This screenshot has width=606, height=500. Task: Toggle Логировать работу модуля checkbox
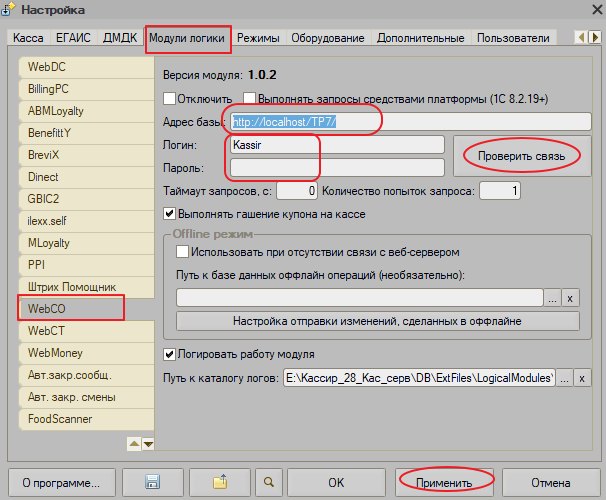pyautogui.click(x=169, y=354)
